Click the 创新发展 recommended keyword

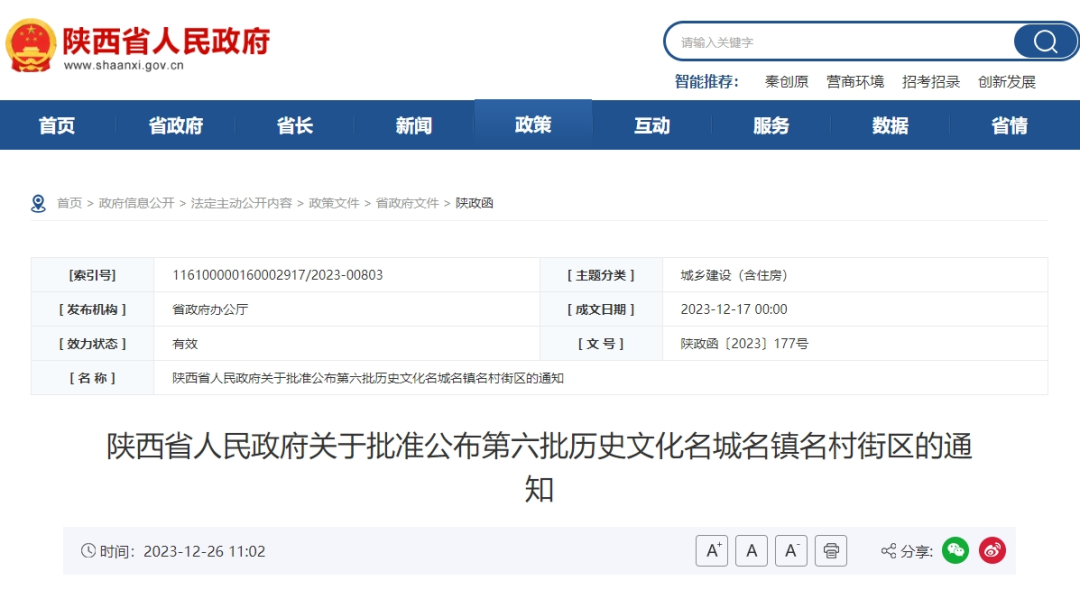[x=1007, y=82]
